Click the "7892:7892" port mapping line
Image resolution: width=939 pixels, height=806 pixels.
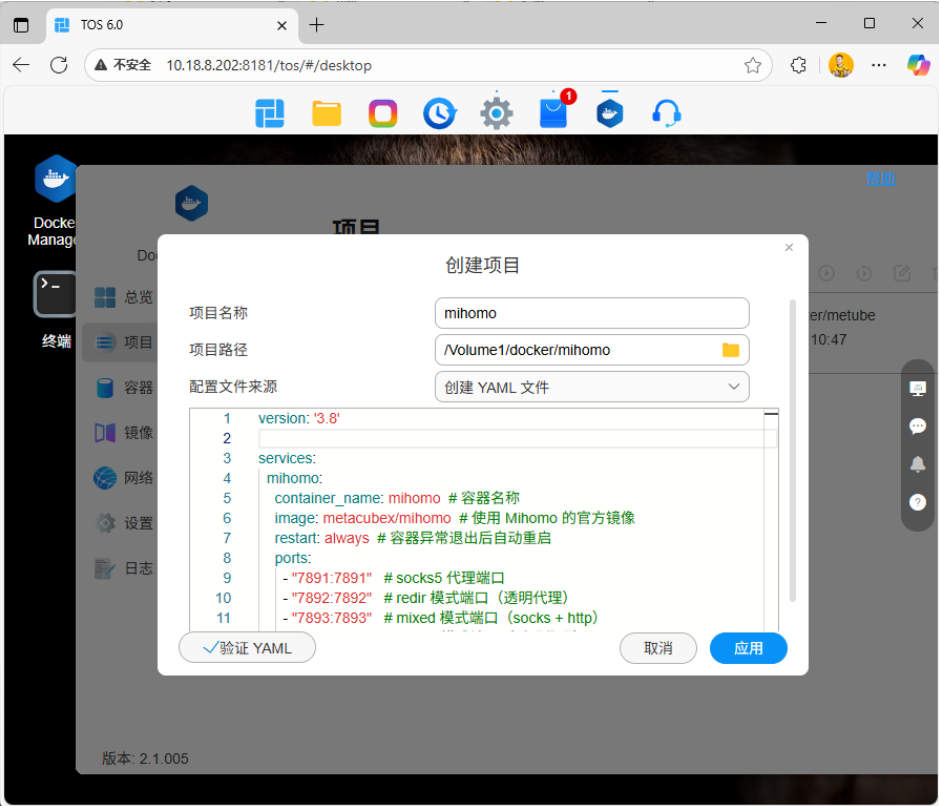click(x=426, y=598)
